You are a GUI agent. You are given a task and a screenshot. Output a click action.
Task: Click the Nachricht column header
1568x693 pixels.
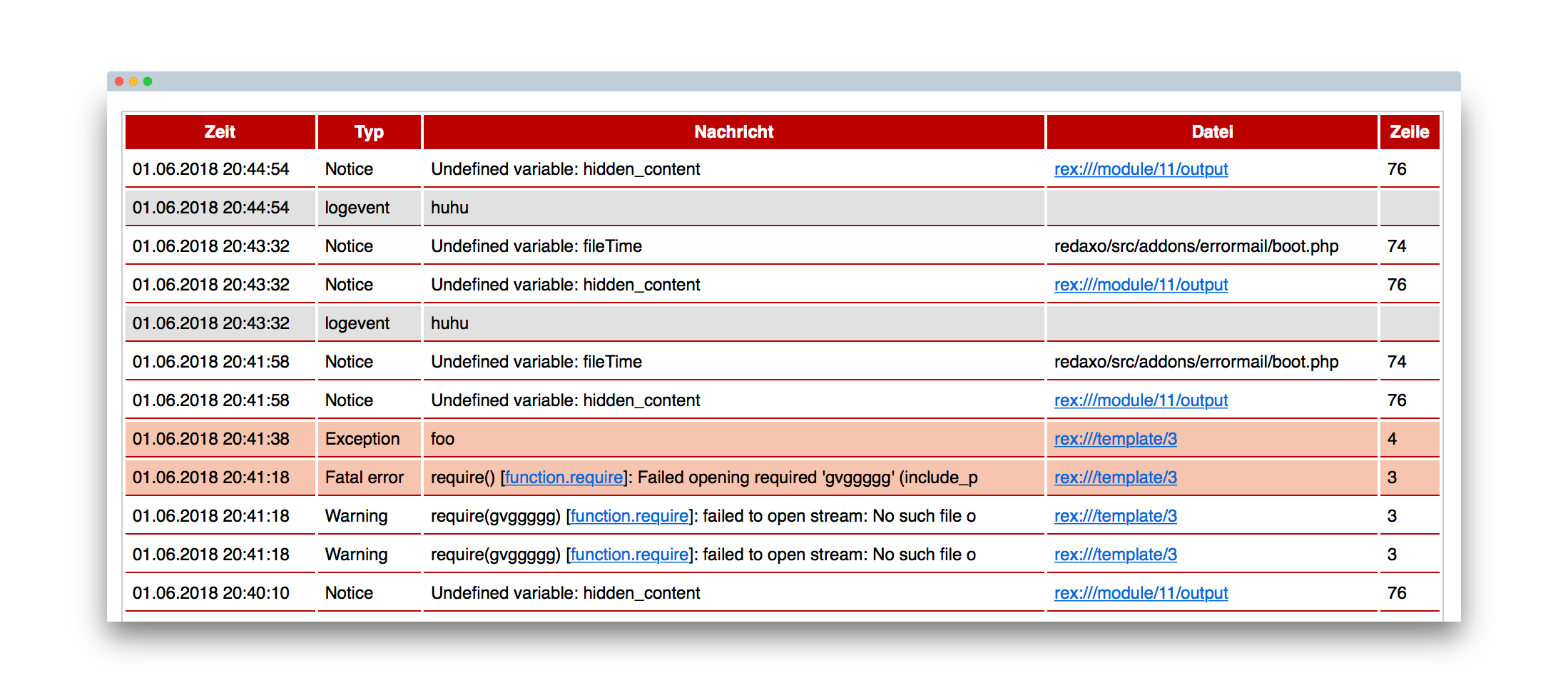[x=733, y=132]
